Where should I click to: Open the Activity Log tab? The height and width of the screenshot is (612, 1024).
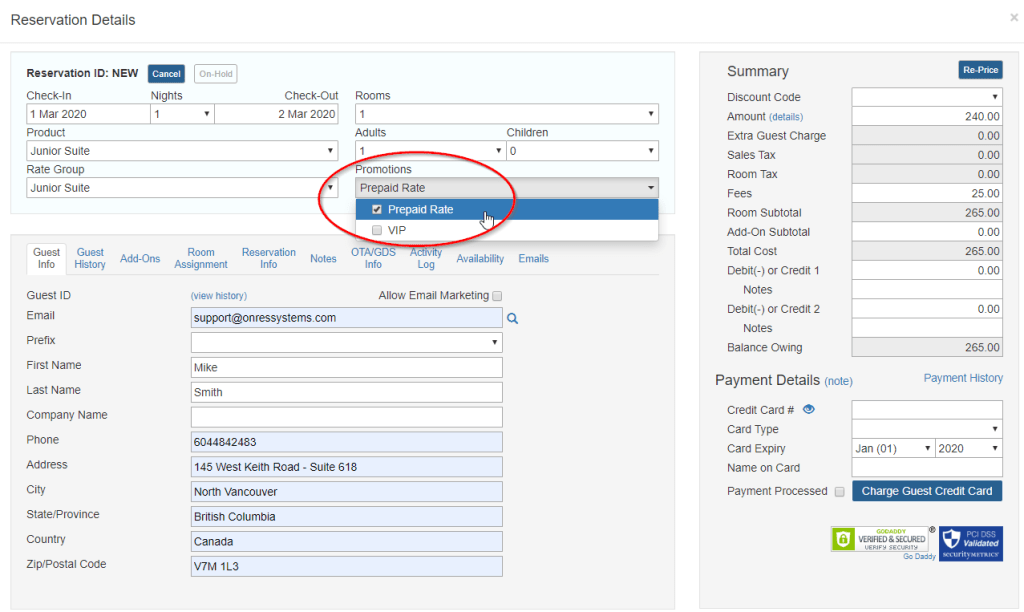pos(426,258)
